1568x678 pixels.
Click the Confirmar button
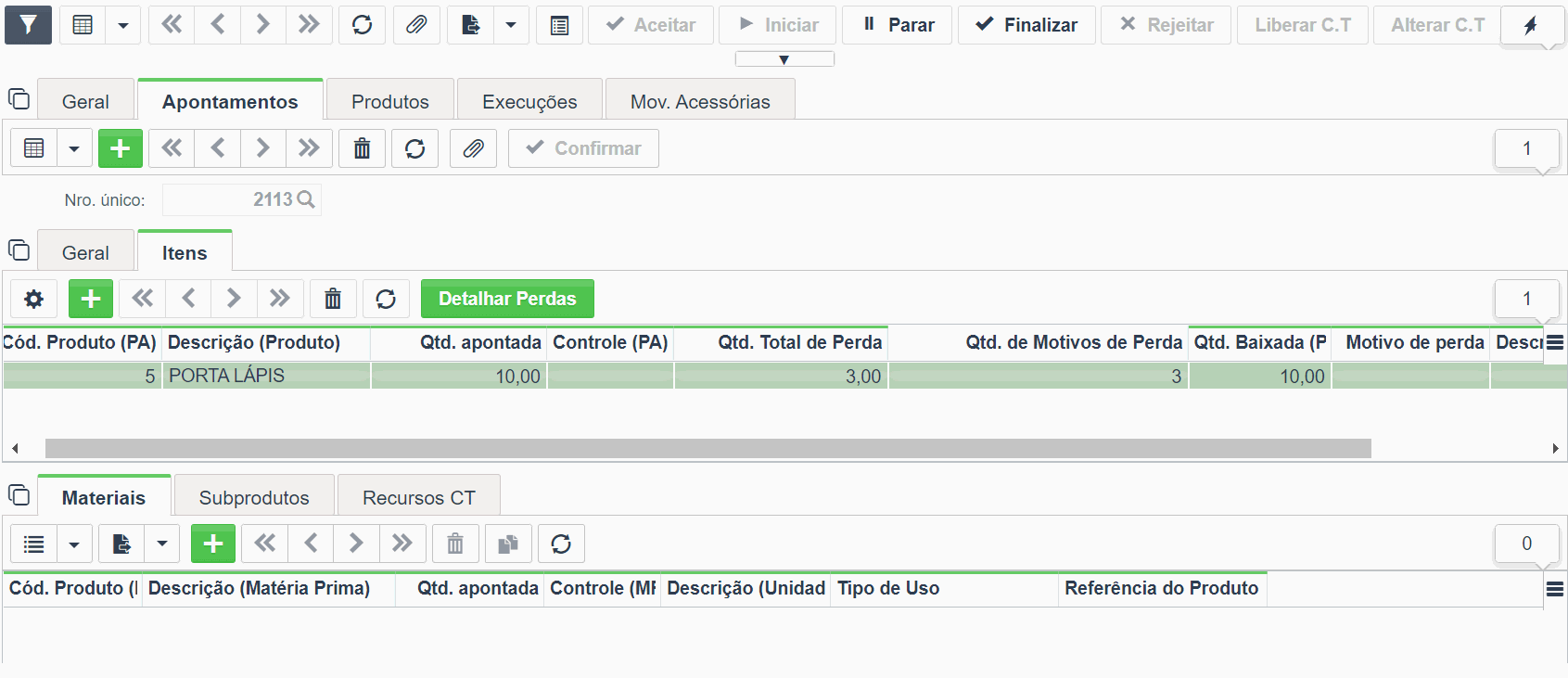[x=583, y=148]
